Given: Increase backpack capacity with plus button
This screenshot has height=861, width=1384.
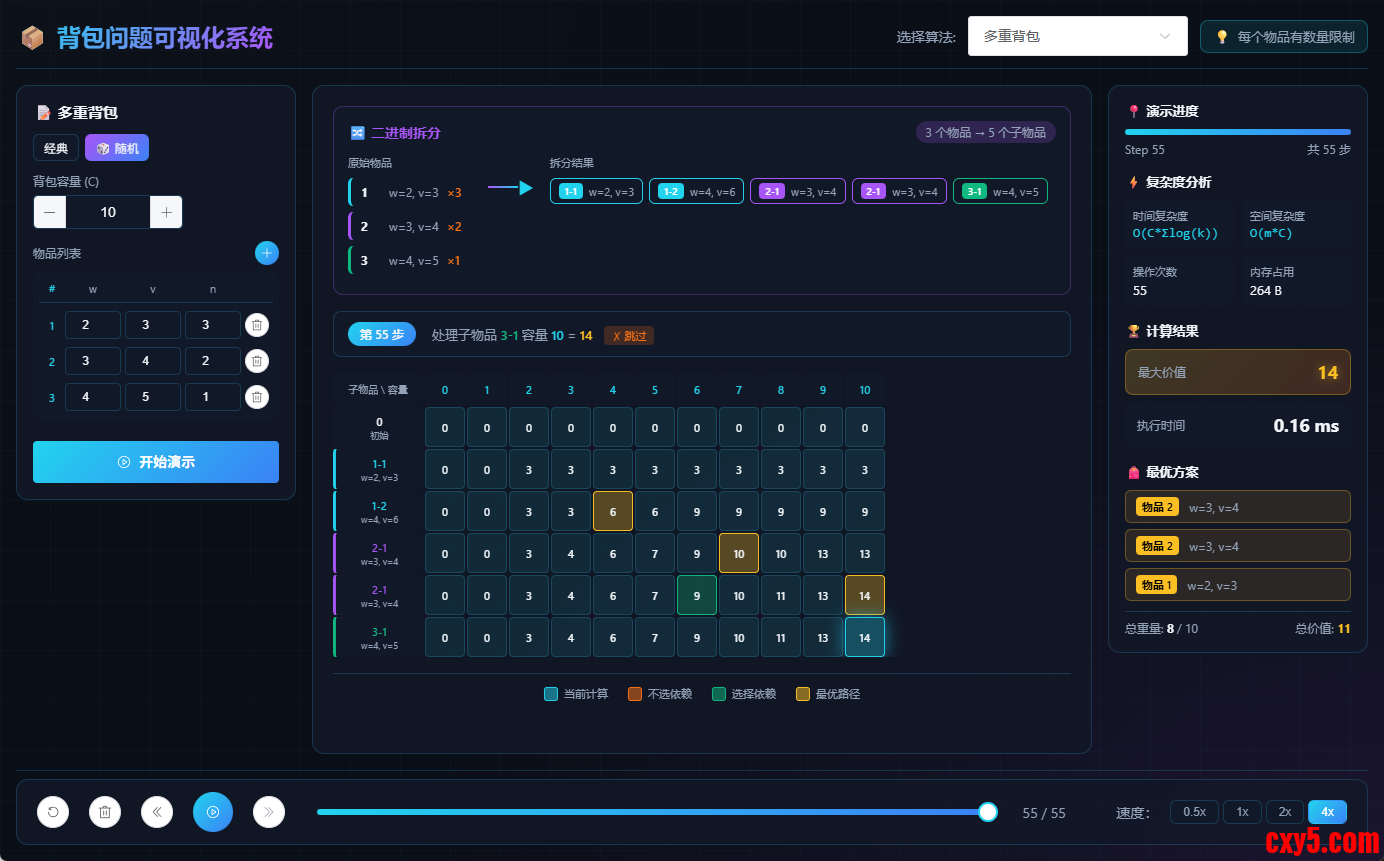Looking at the screenshot, I should [166, 212].
